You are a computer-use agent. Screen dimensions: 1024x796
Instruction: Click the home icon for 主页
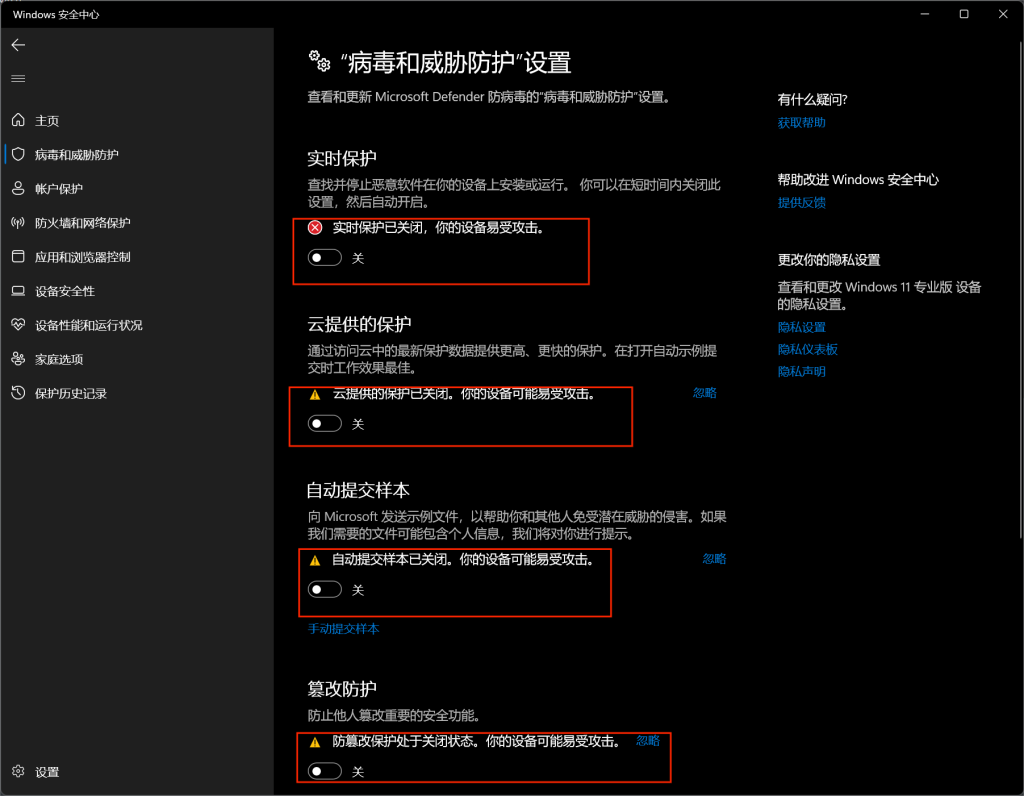(18, 120)
